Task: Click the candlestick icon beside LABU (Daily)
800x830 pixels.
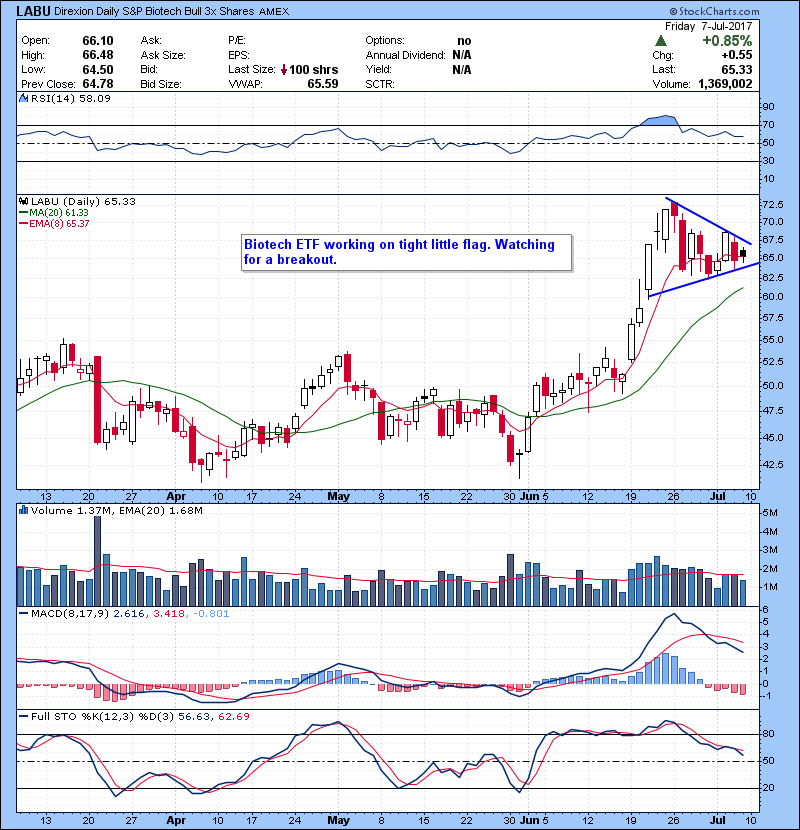Action: pyautogui.click(x=23, y=201)
